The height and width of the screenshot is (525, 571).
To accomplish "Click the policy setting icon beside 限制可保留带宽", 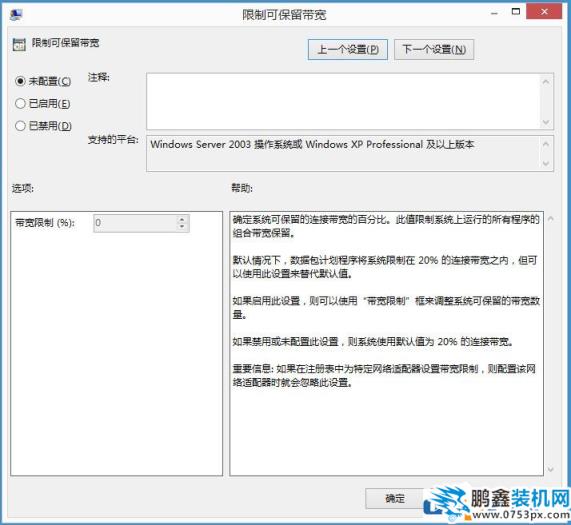I will (x=19, y=44).
